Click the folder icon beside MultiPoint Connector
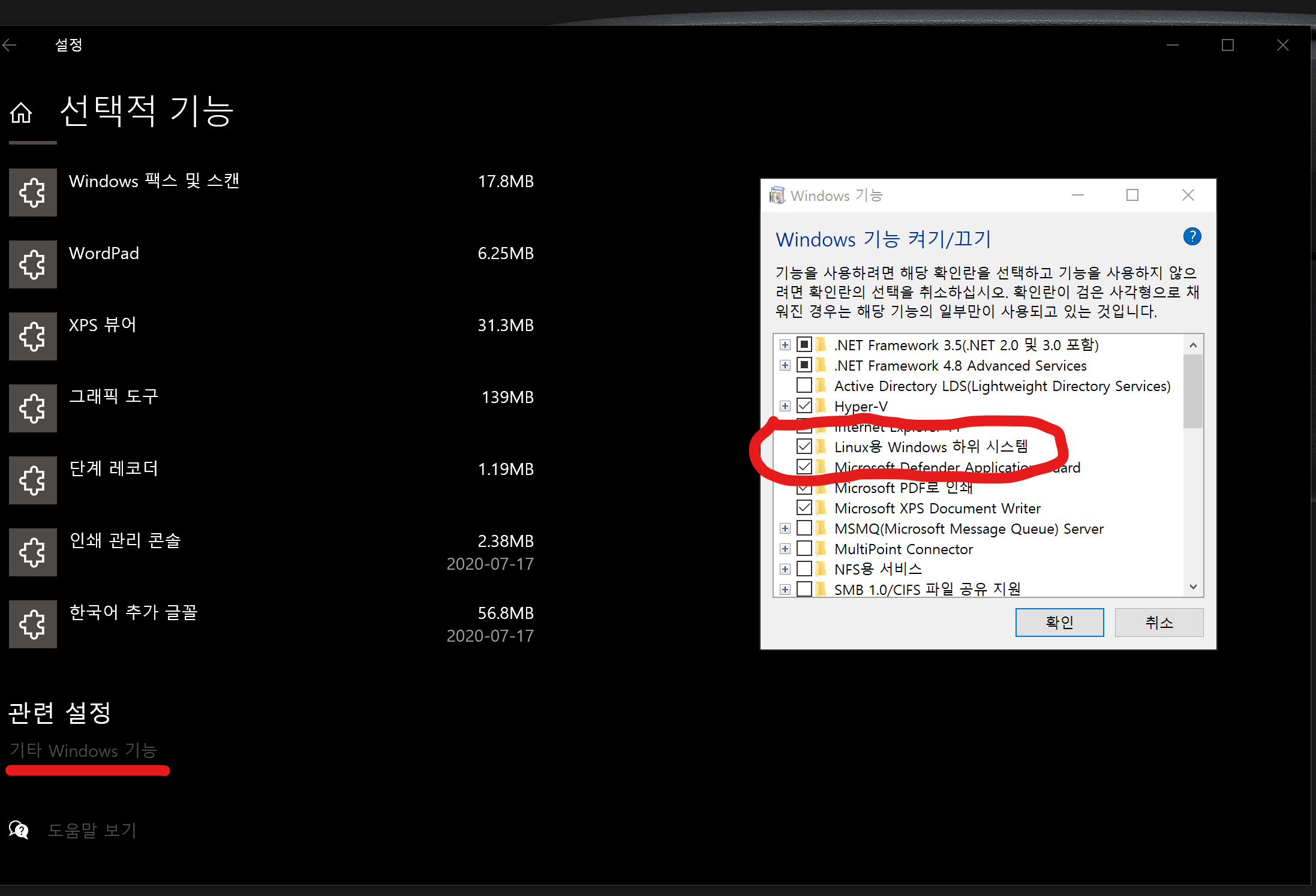 (x=821, y=549)
